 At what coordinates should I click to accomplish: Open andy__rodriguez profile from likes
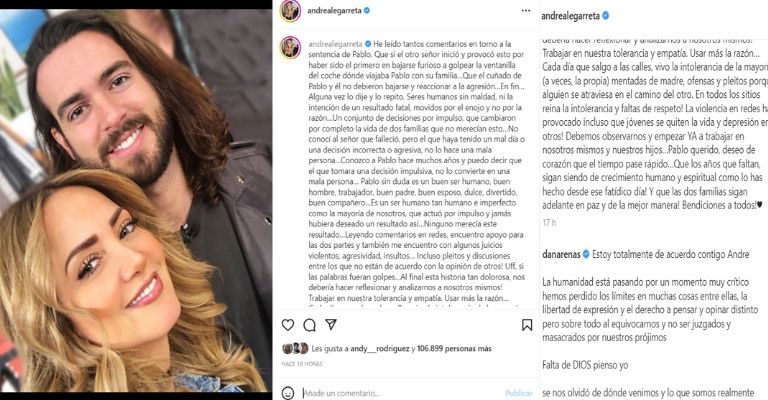380,349
